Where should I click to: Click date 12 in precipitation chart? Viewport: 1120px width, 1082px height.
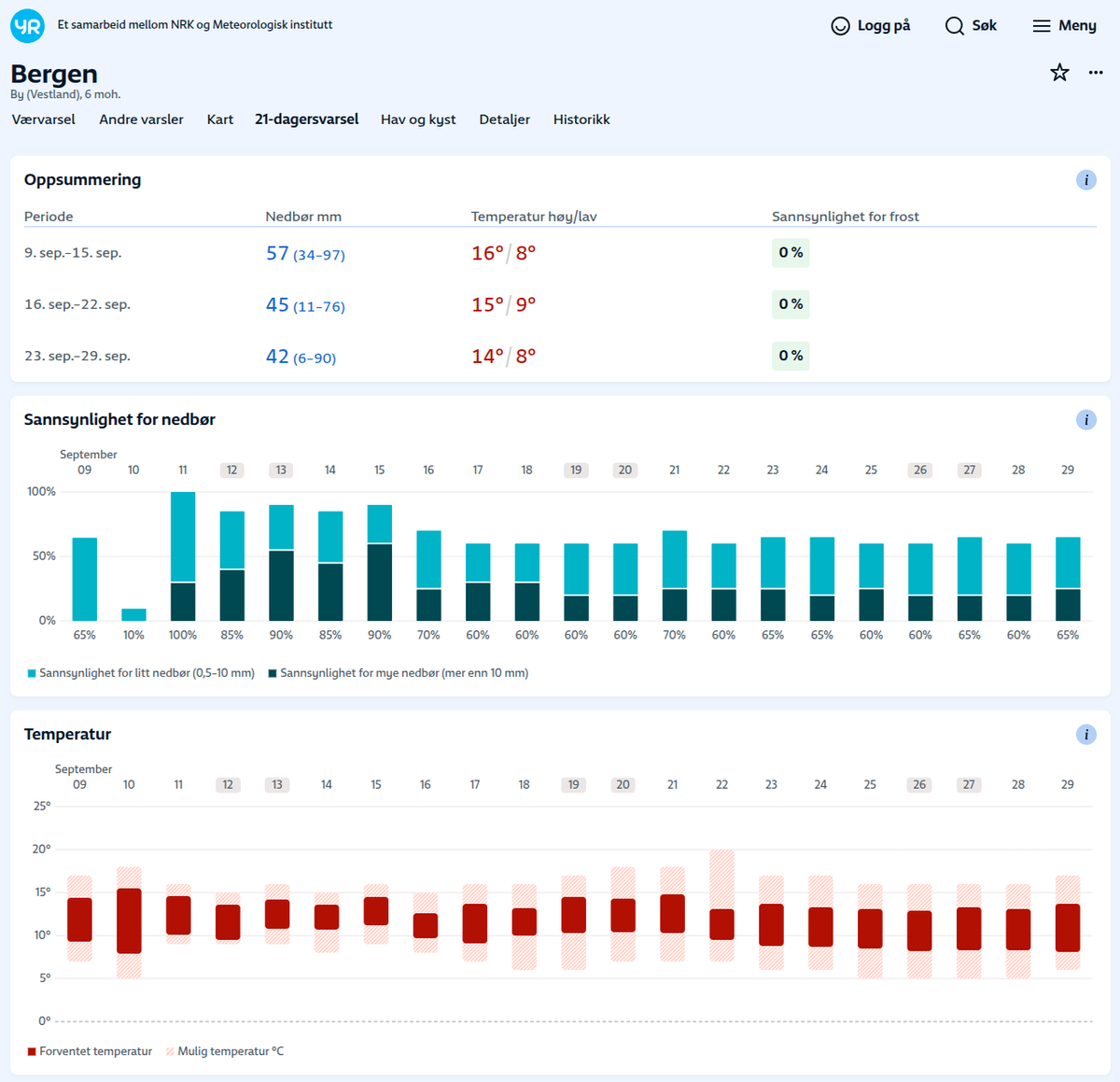point(231,471)
